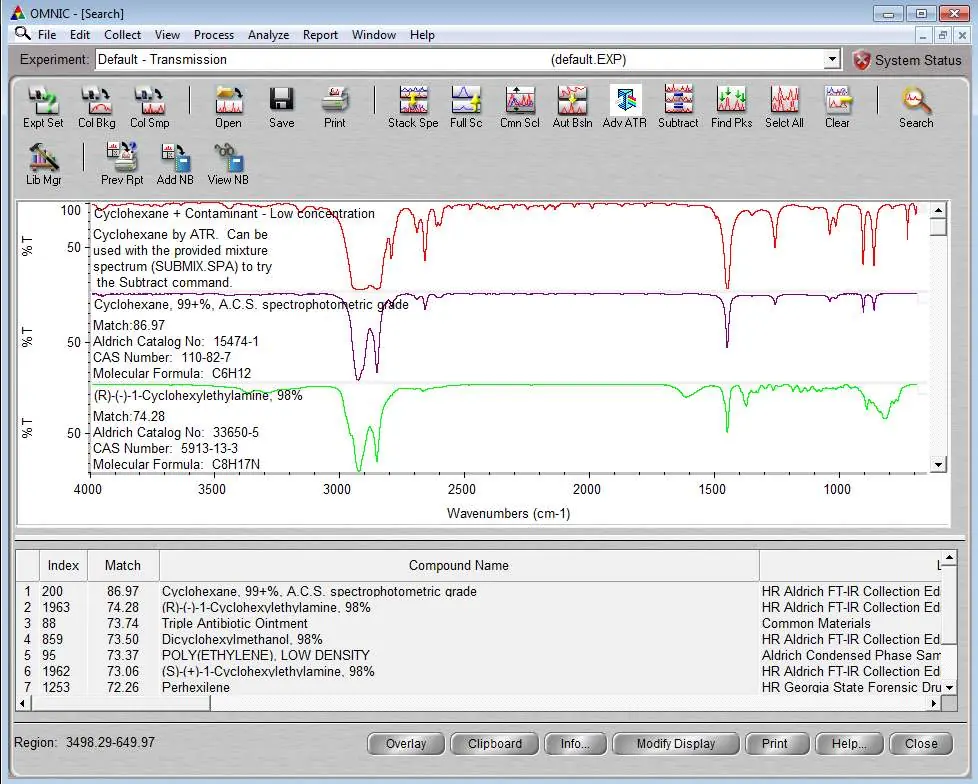This screenshot has height=784, width=978.
Task: Open the File menu
Action: pyautogui.click(x=47, y=35)
